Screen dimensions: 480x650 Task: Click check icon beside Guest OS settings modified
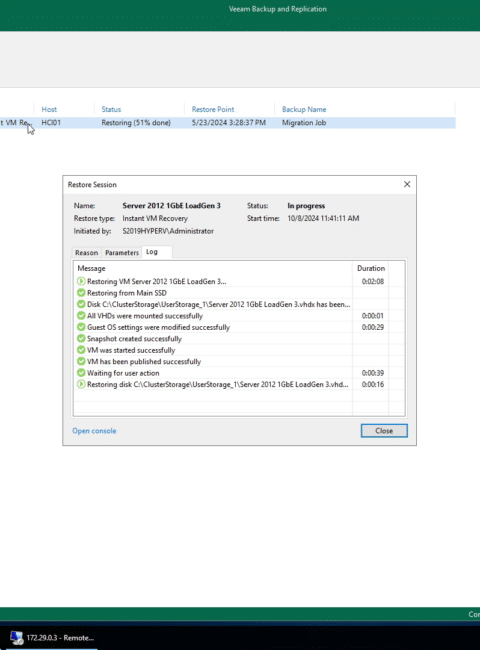[81, 327]
